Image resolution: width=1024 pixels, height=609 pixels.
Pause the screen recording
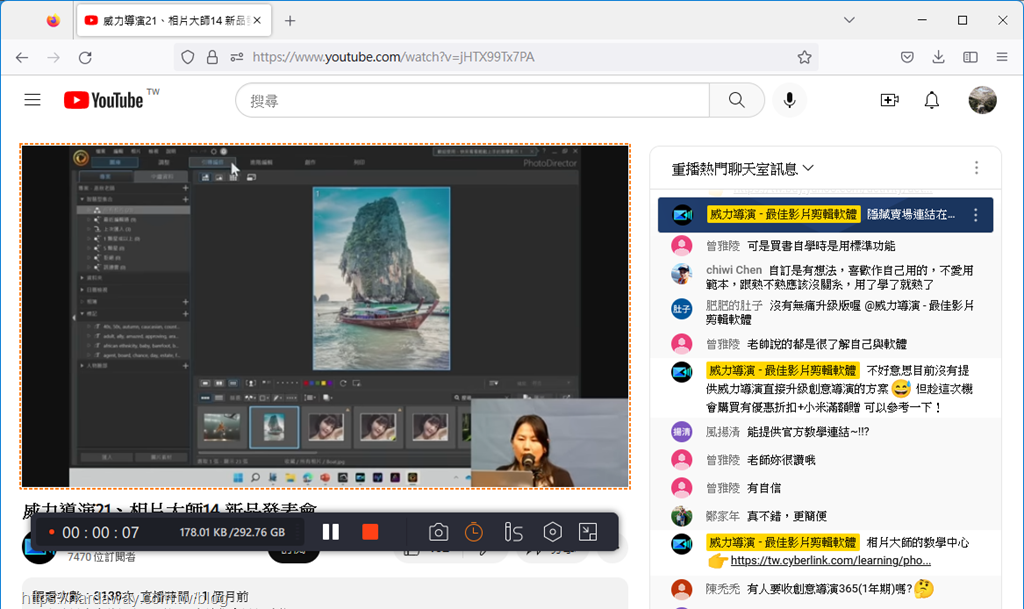(x=330, y=532)
